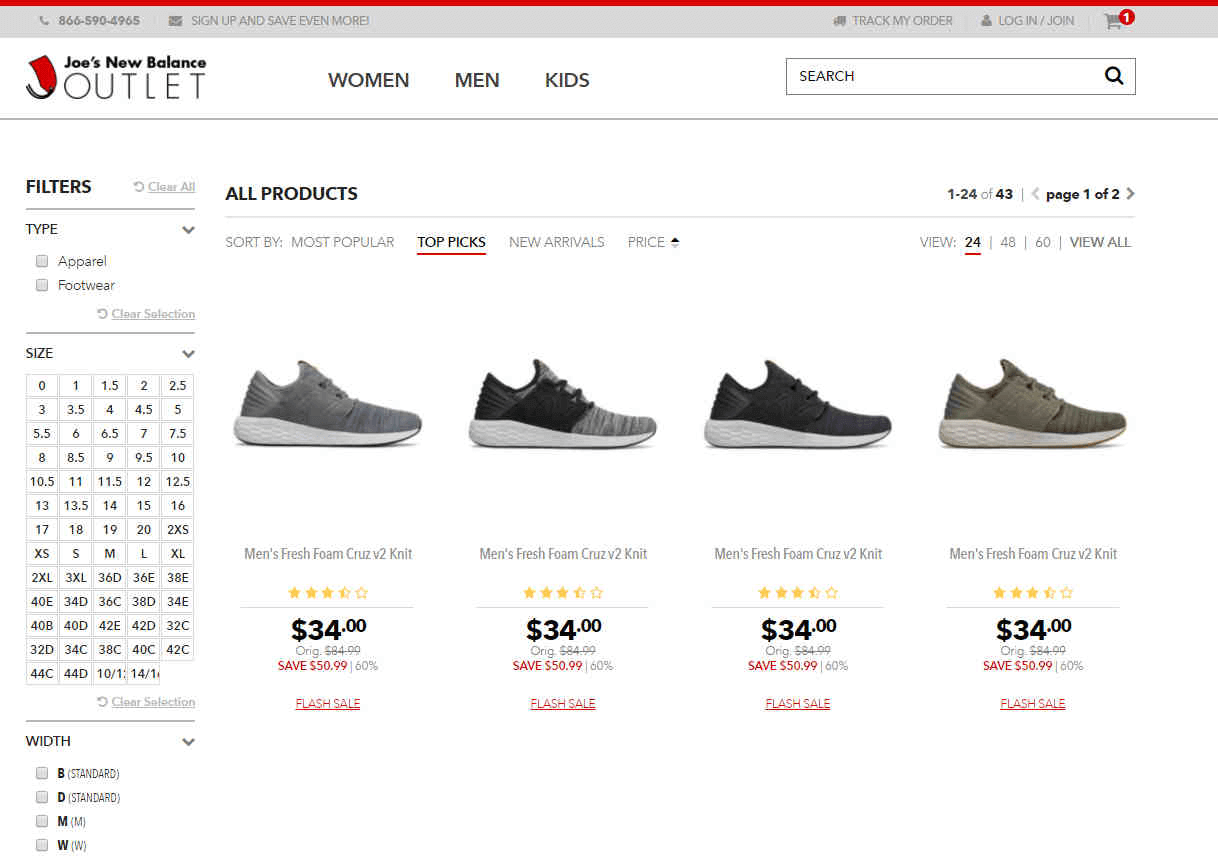This screenshot has height=860, width=1218.
Task: Click Flash Sale under first product
Action: point(327,704)
